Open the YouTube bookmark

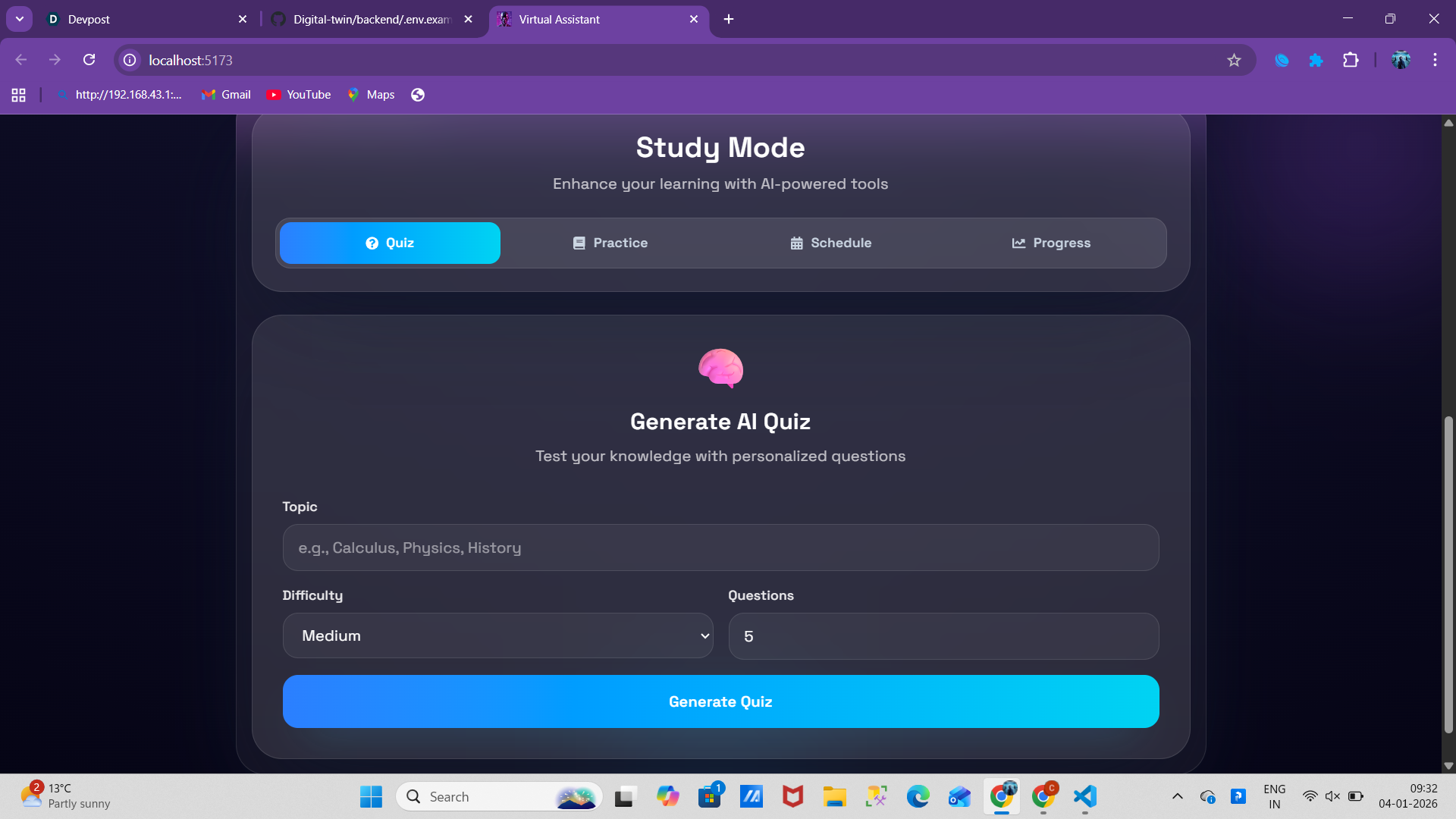299,95
